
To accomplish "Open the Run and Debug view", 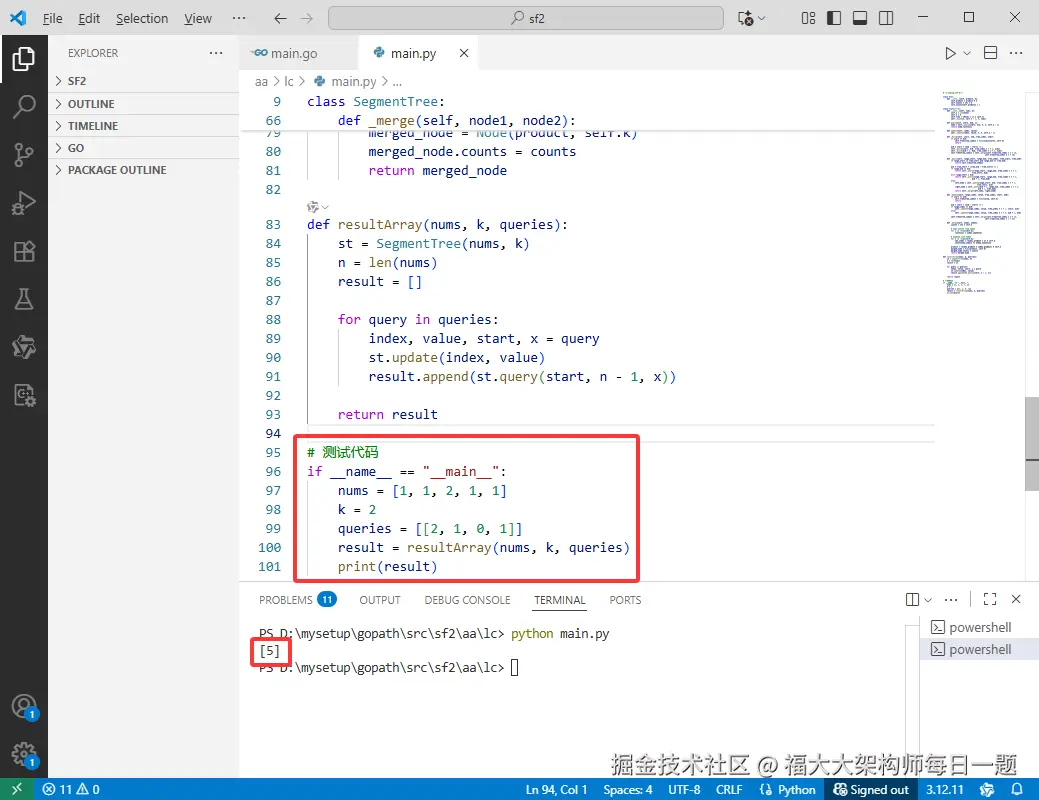I will 24,203.
